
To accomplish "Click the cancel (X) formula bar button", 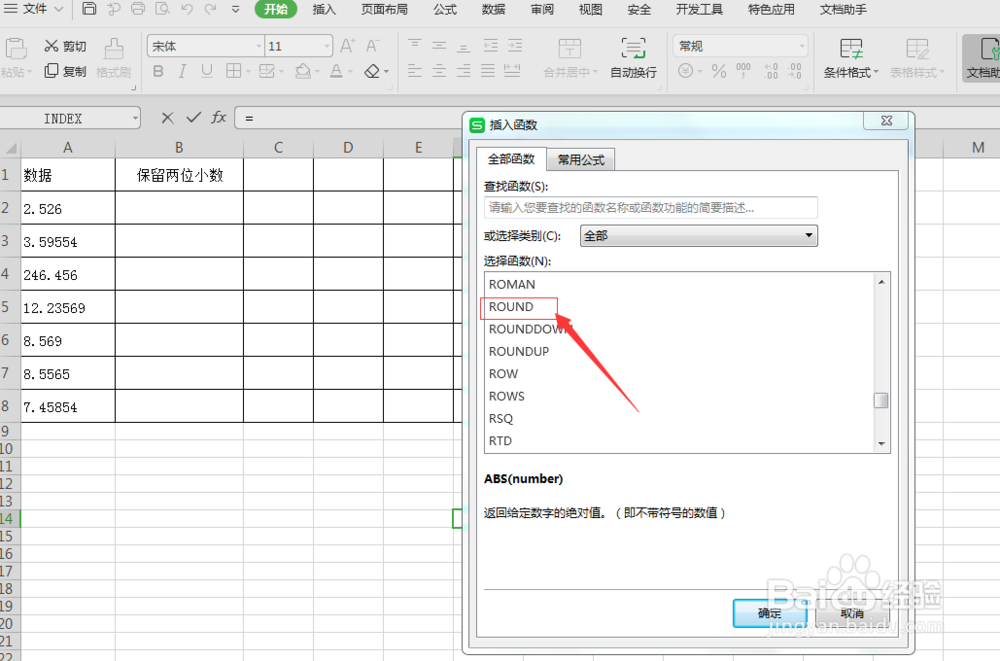I will click(x=167, y=118).
